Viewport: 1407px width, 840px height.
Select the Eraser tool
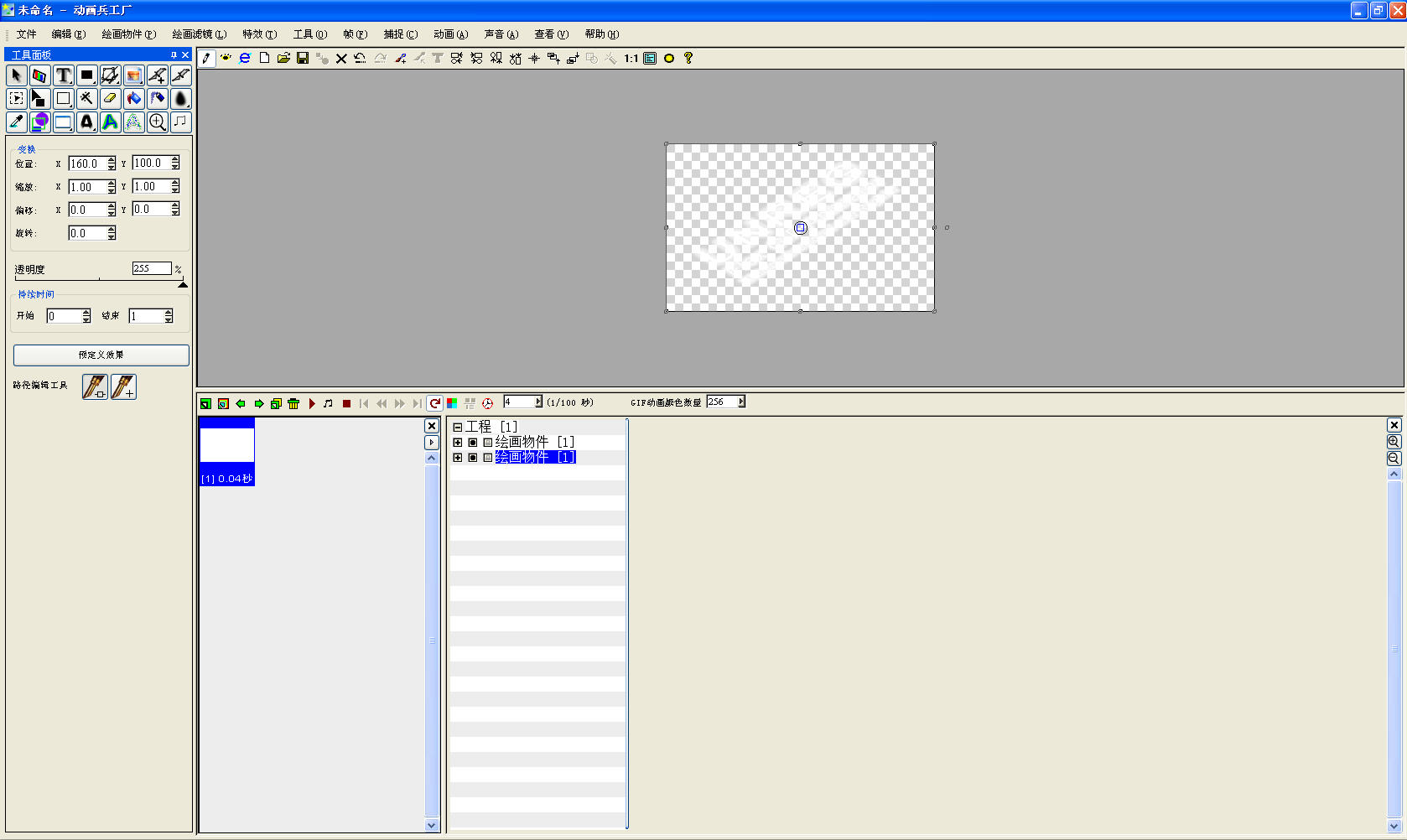tap(110, 98)
